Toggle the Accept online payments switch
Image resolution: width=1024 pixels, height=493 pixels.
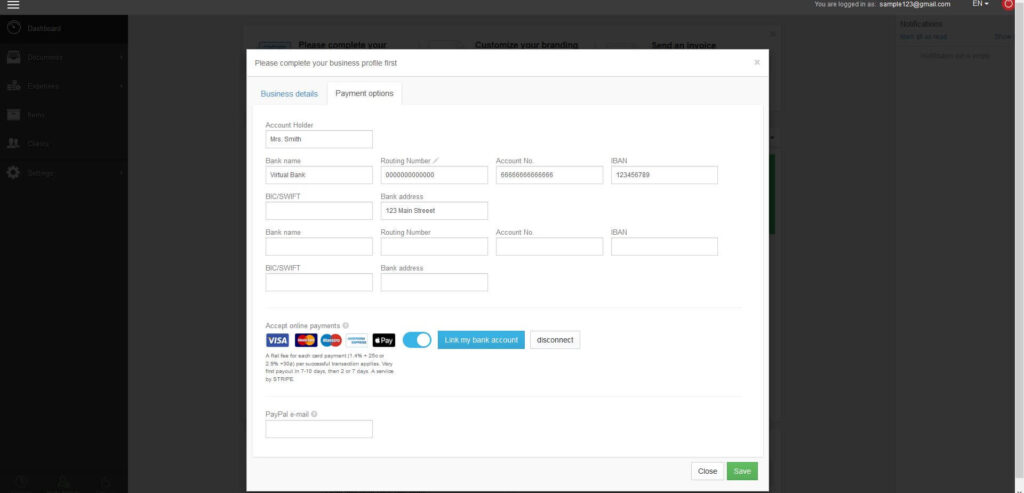point(417,340)
